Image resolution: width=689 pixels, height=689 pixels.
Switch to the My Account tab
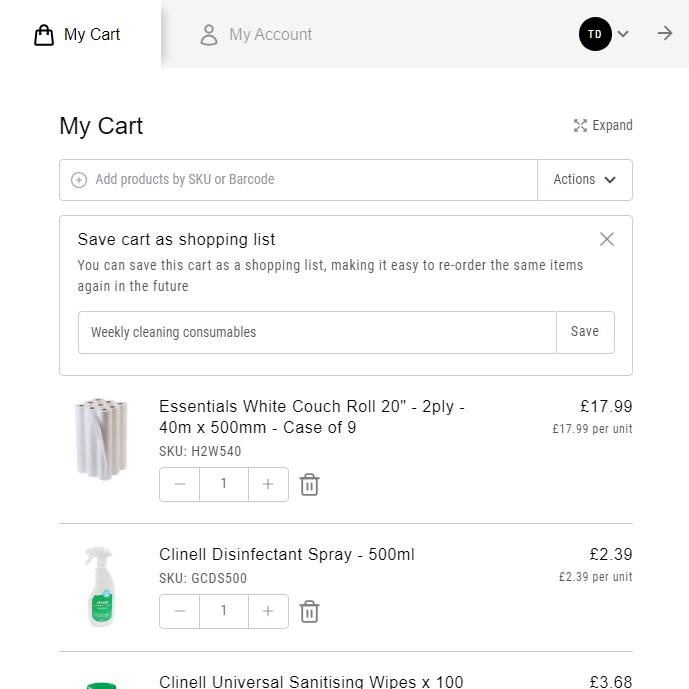256,35
